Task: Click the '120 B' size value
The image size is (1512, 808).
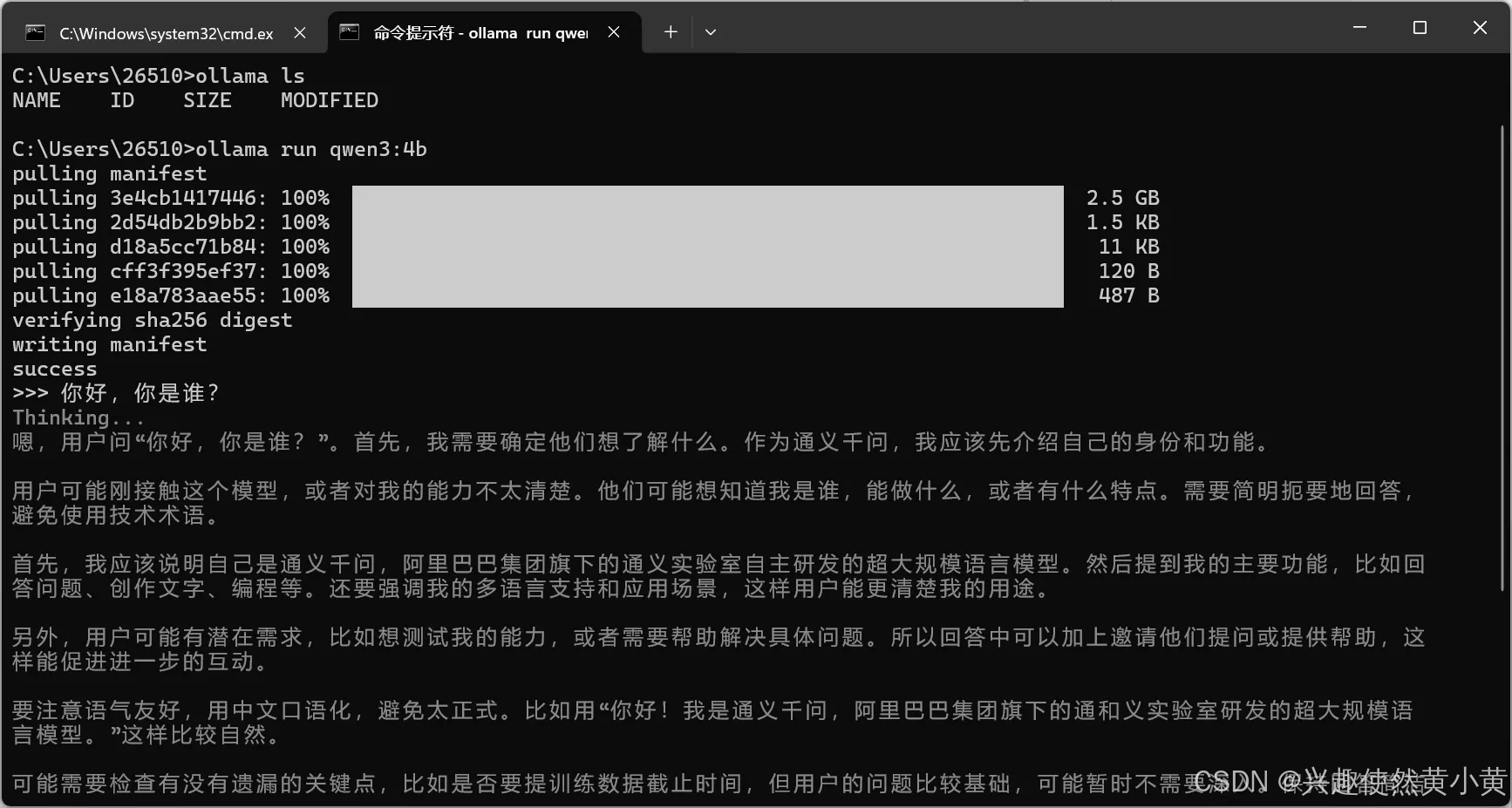Action: click(1129, 271)
